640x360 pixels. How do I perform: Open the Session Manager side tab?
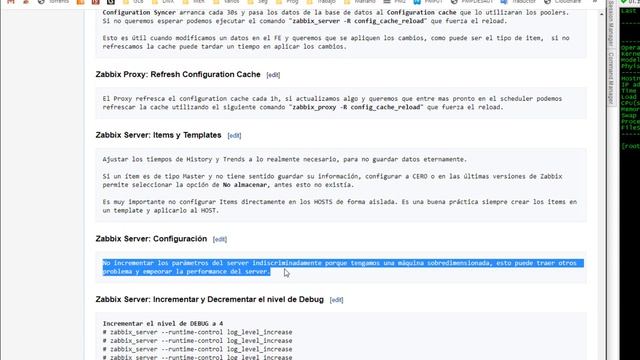coord(611,24)
